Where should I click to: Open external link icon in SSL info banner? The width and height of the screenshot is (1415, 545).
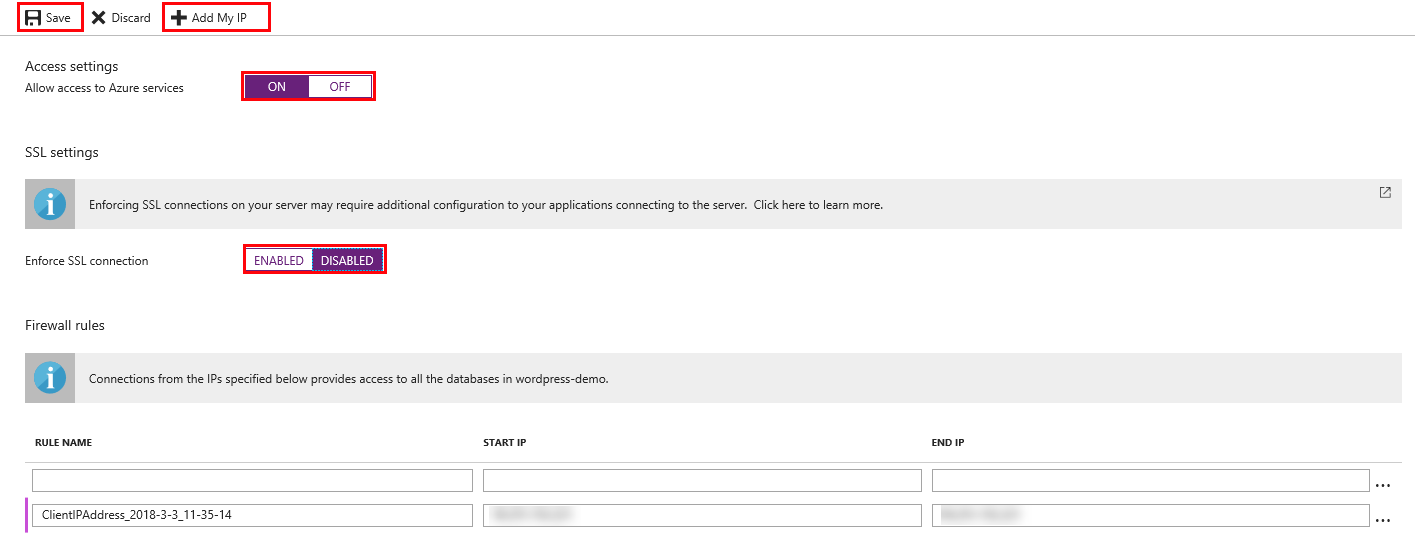click(1385, 193)
